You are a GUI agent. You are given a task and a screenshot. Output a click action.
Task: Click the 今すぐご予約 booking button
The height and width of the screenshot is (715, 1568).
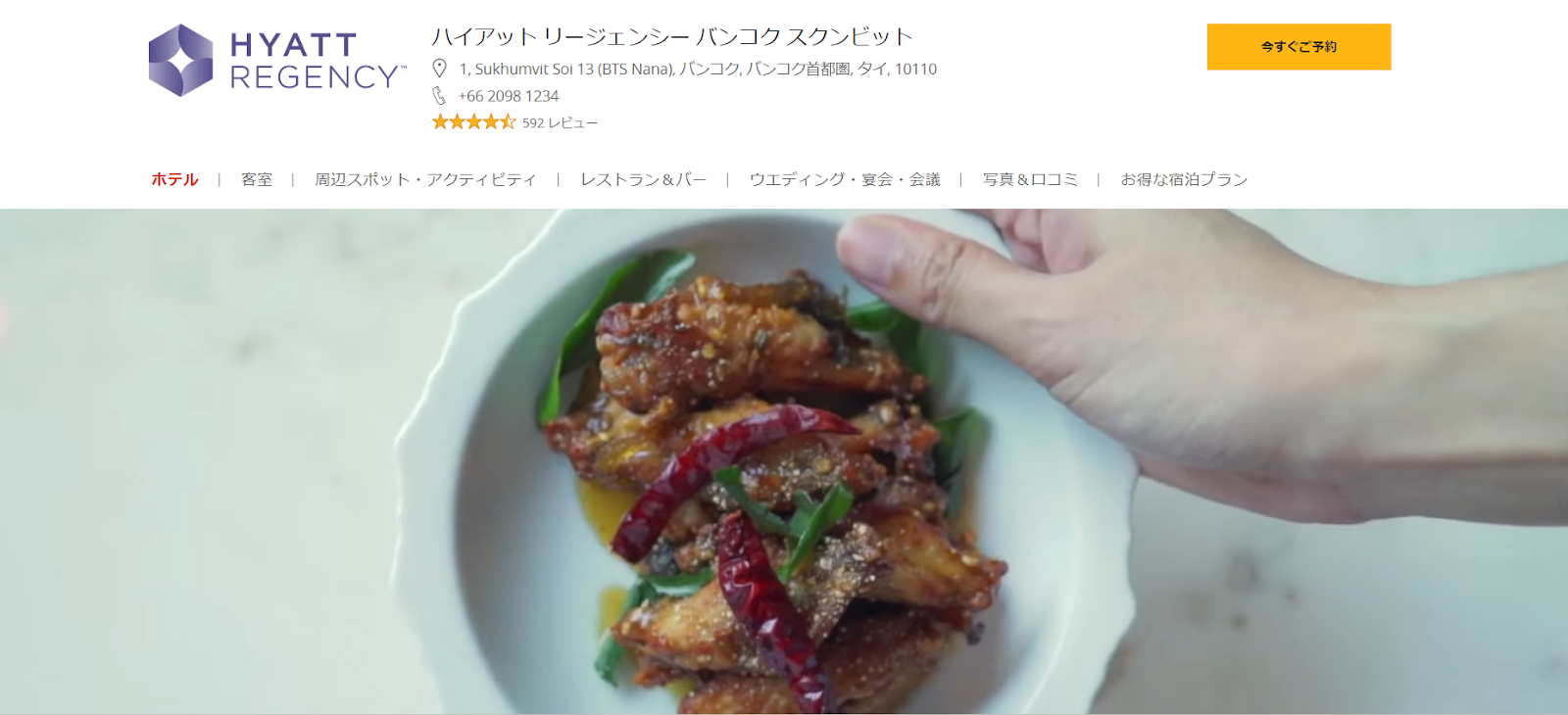click(1298, 47)
